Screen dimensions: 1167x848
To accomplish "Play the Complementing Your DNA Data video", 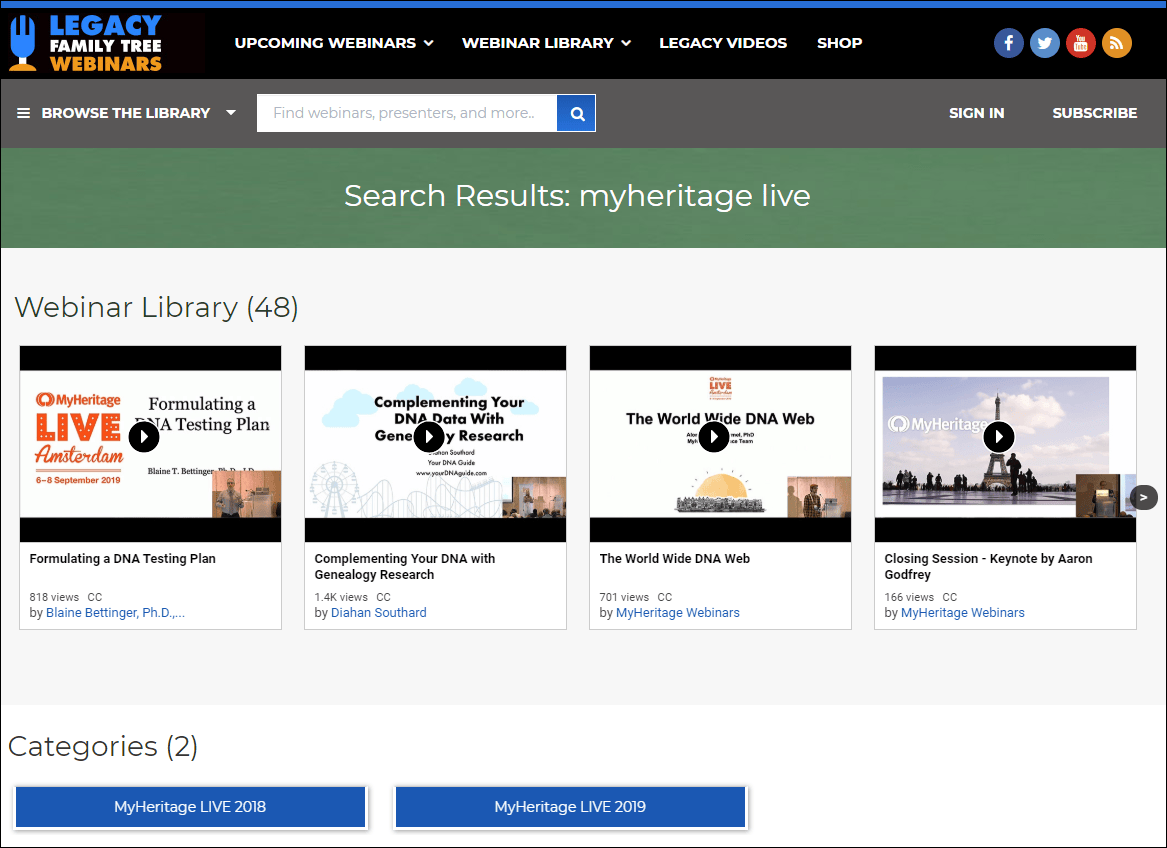I will click(429, 437).
